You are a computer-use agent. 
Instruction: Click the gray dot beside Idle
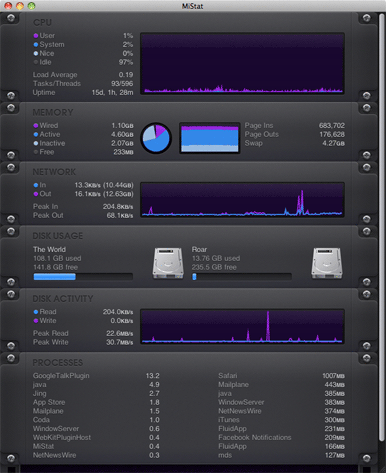(x=36, y=62)
